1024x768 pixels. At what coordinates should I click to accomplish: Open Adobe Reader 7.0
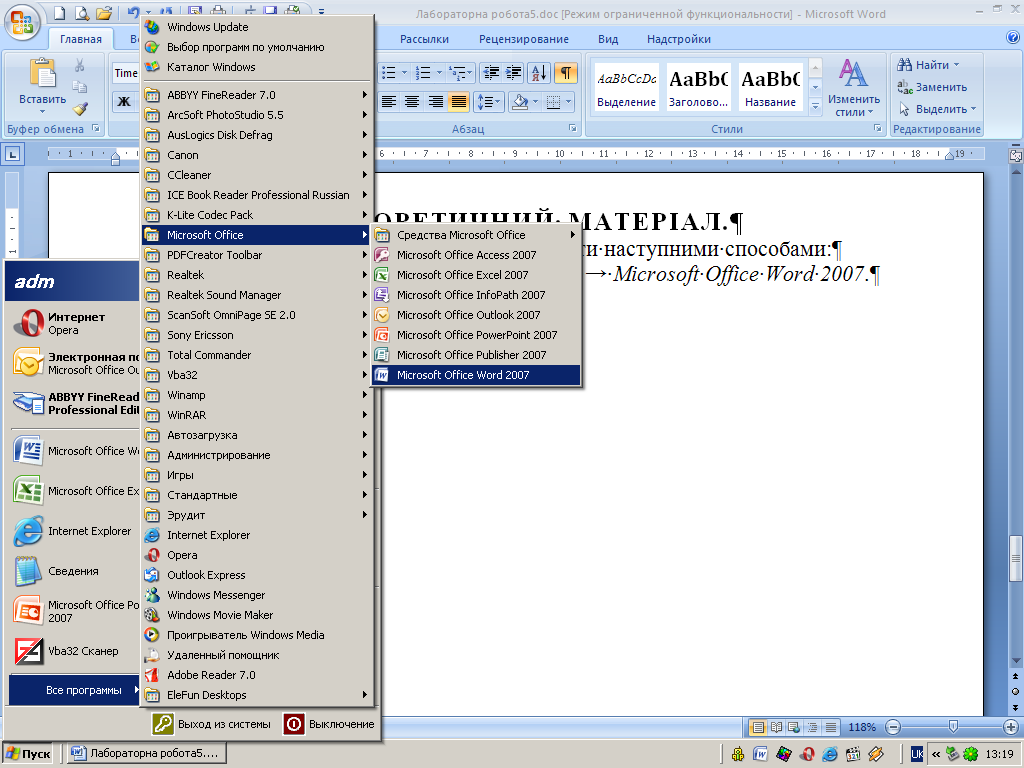pos(257,675)
